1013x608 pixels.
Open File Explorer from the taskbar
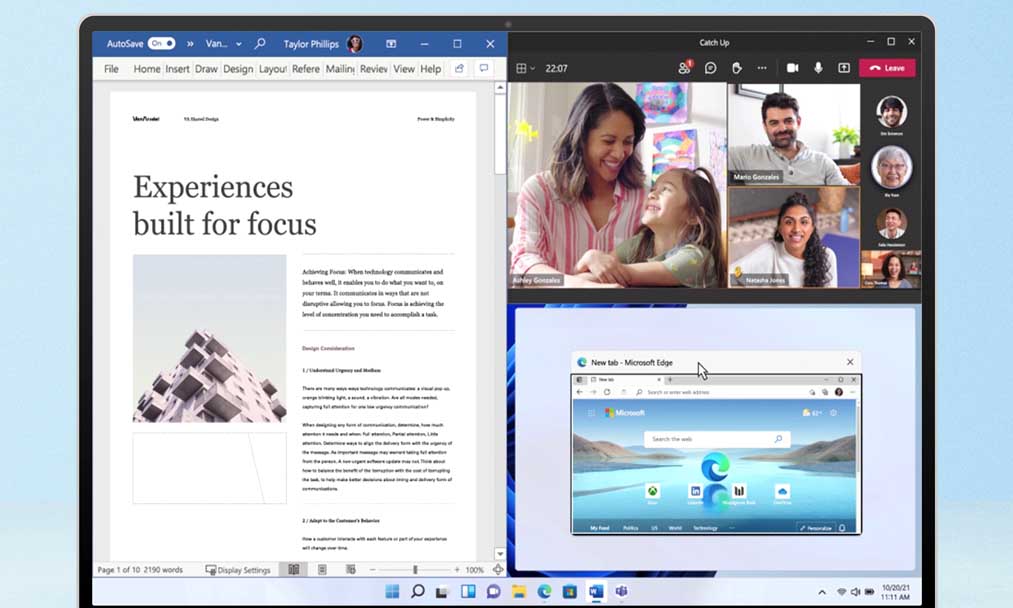tap(519, 591)
